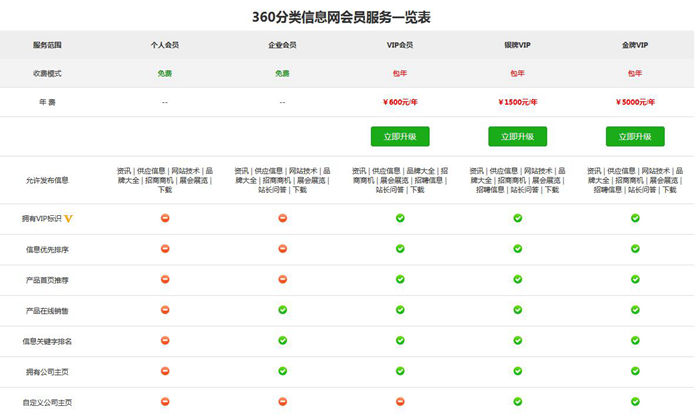Screen dimensions: 700x417
Task: Click red deny icon for 自定义公司主页 under 企业会员
Action: click(283, 401)
